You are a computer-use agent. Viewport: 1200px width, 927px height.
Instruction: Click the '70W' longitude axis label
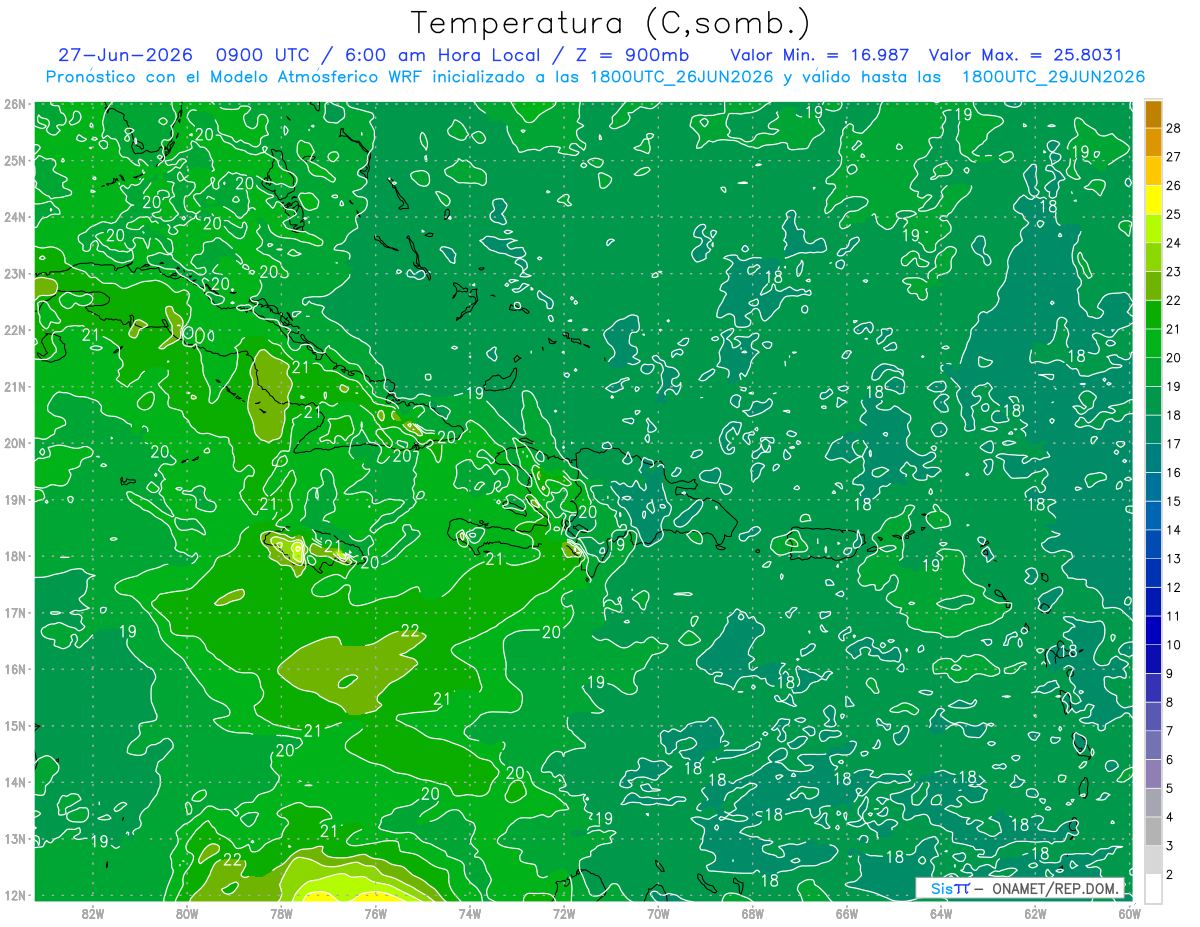tap(657, 913)
